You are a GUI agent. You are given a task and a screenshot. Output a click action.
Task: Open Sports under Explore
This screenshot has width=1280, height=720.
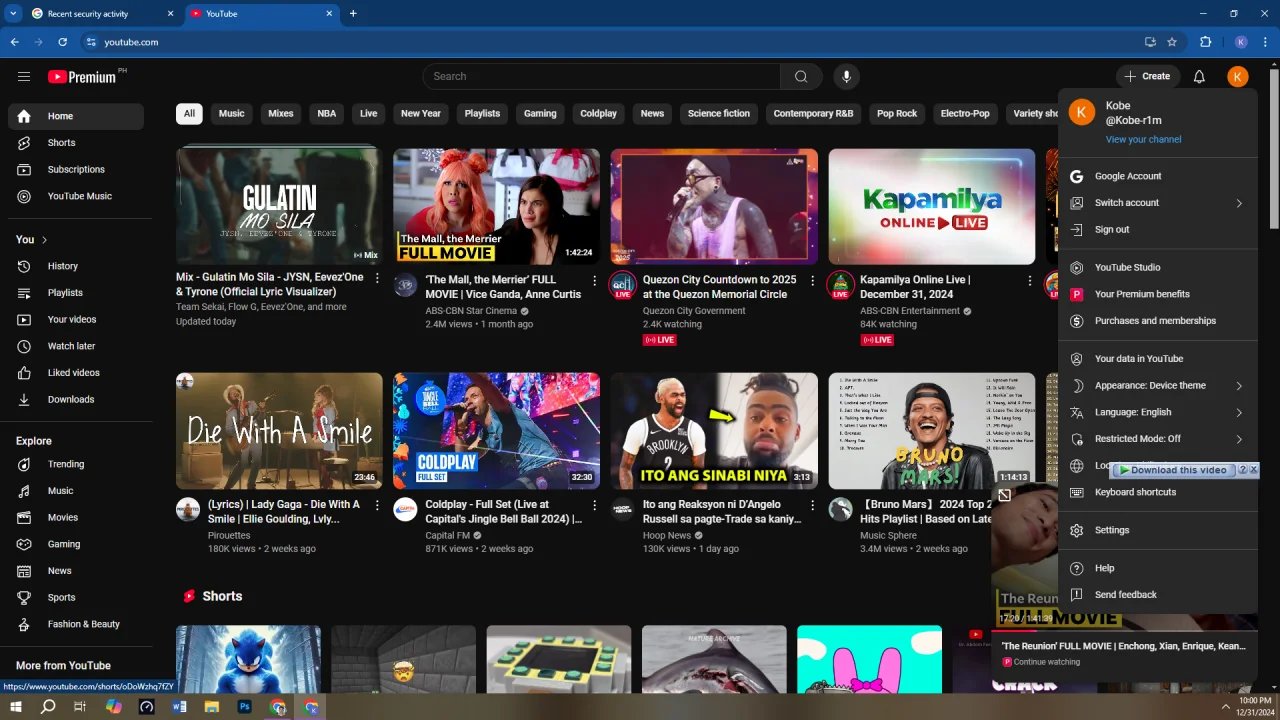point(76,597)
